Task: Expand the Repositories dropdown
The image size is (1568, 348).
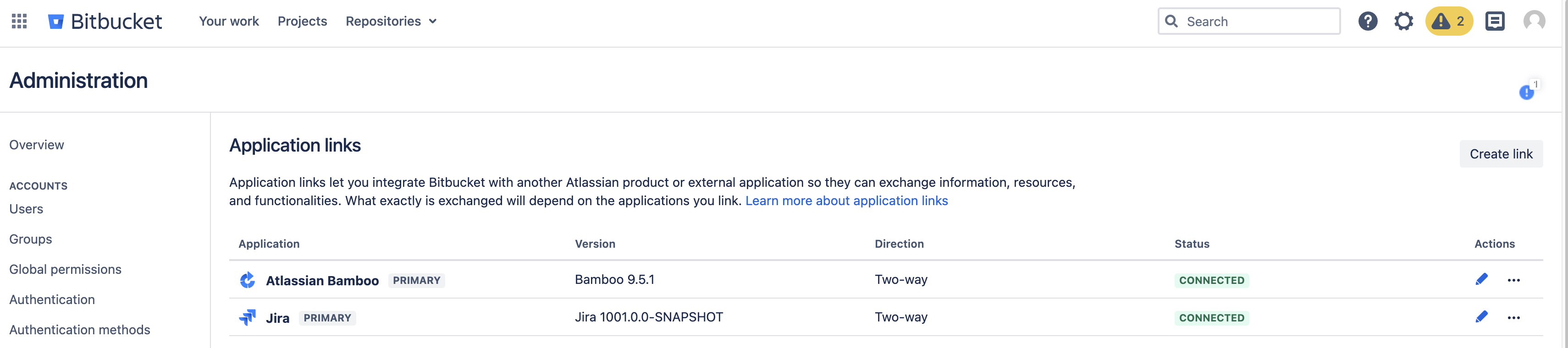Action: [391, 22]
